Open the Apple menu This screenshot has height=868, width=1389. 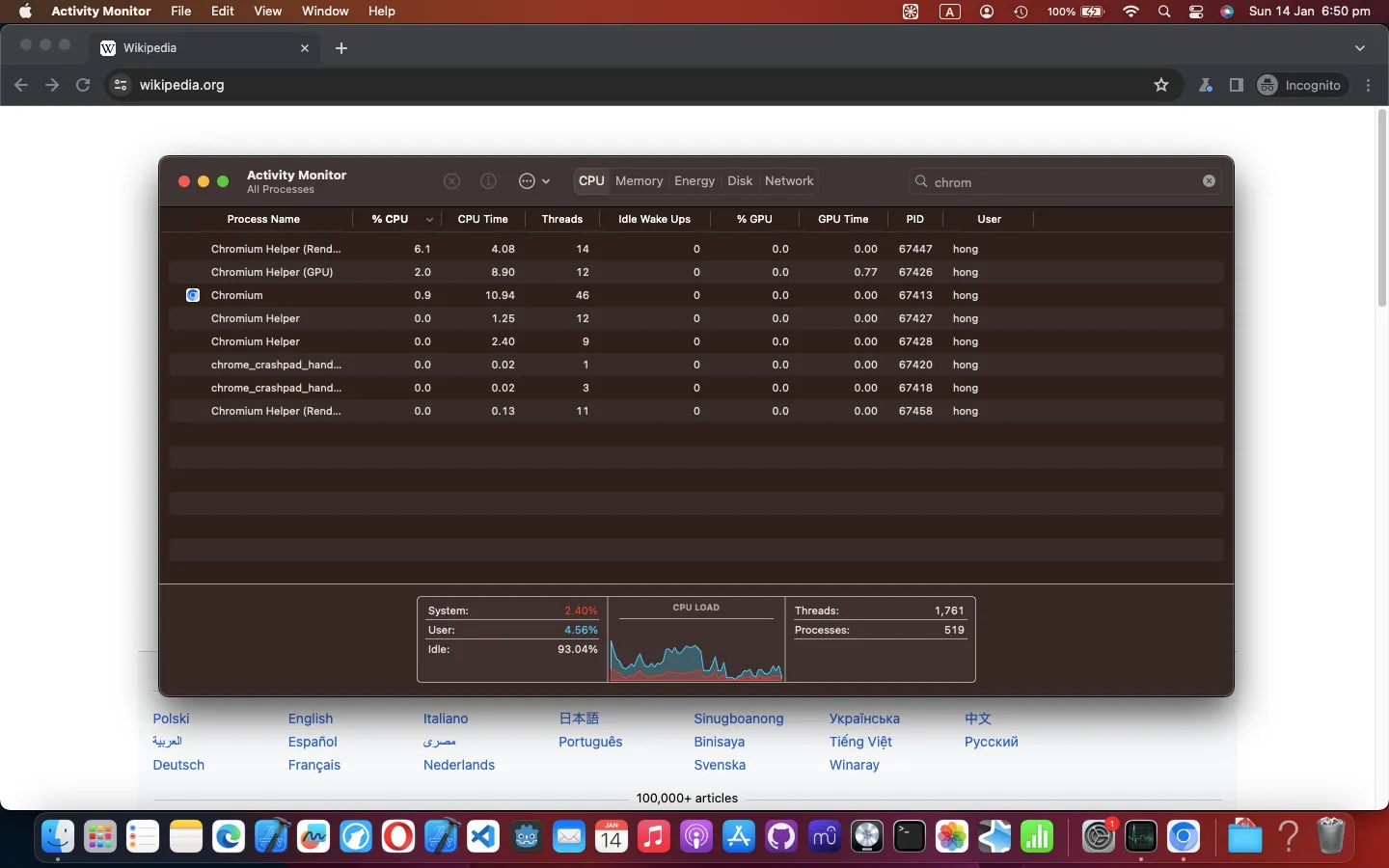(x=25, y=12)
